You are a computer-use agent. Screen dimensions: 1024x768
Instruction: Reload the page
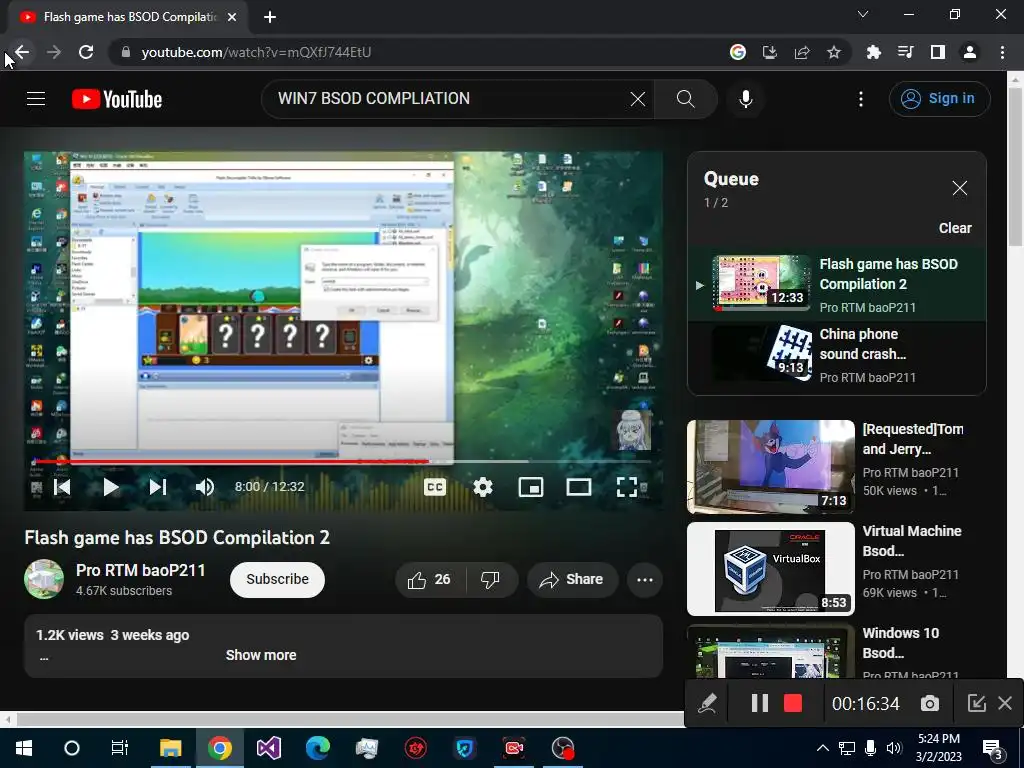tap(86, 52)
